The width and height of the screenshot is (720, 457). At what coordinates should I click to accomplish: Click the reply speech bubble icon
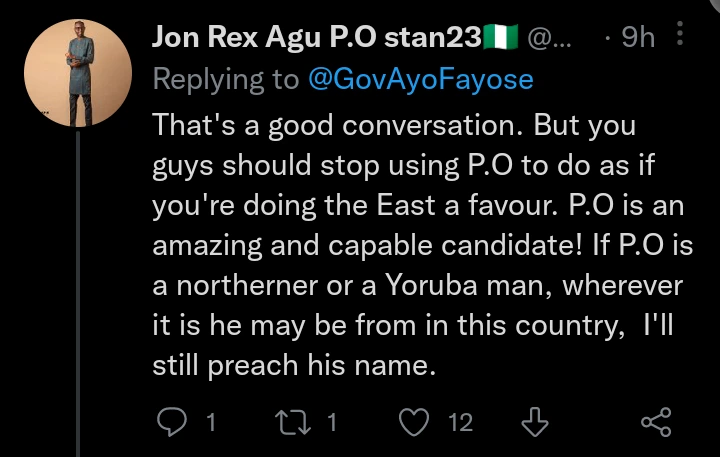(x=174, y=422)
